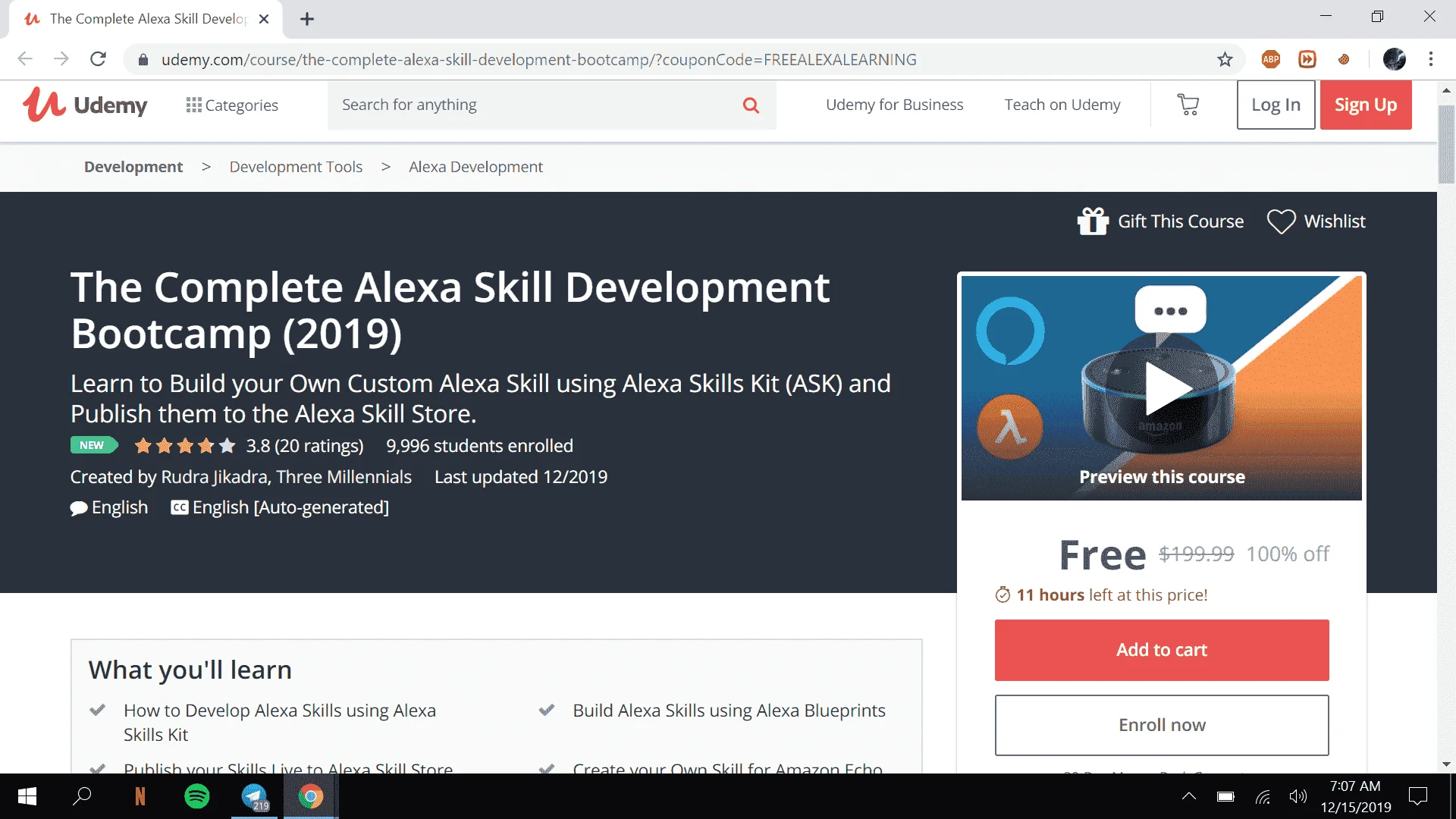Open the taskbar clock and date

pyautogui.click(x=1355, y=796)
